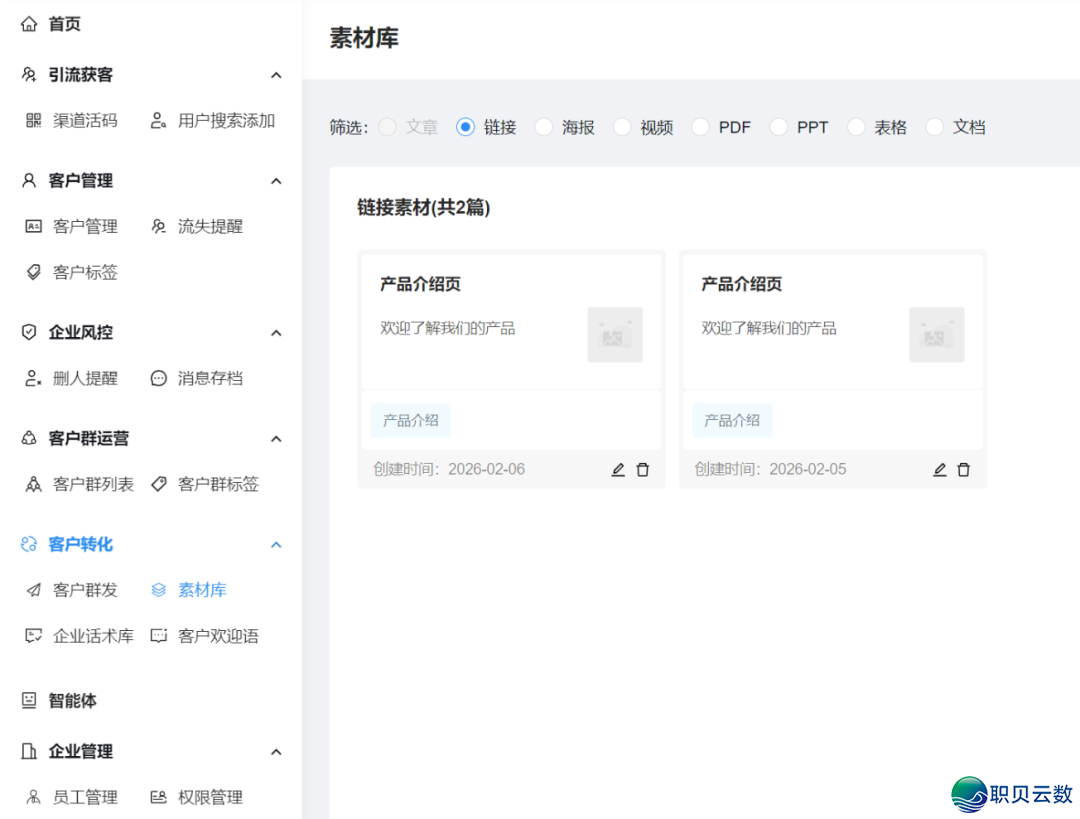Image resolution: width=1080 pixels, height=819 pixels.
Task: Select the PDF filter option
Action: pyautogui.click(x=701, y=127)
